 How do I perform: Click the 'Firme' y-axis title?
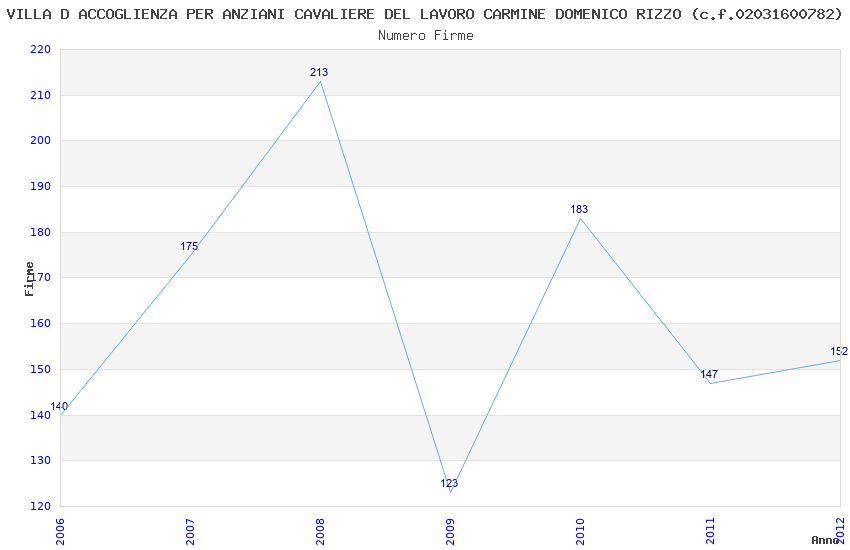click(x=29, y=279)
